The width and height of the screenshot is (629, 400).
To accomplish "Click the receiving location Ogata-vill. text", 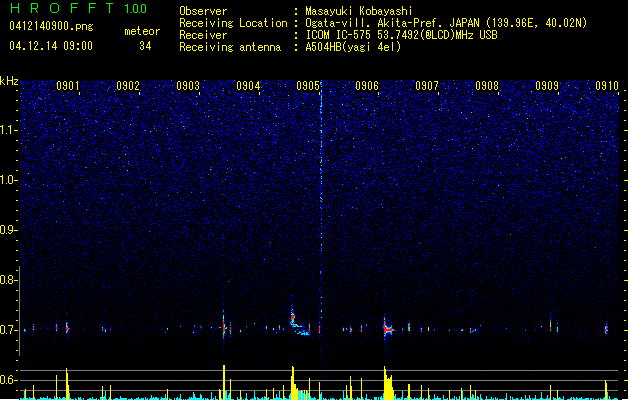I will click(446, 23).
